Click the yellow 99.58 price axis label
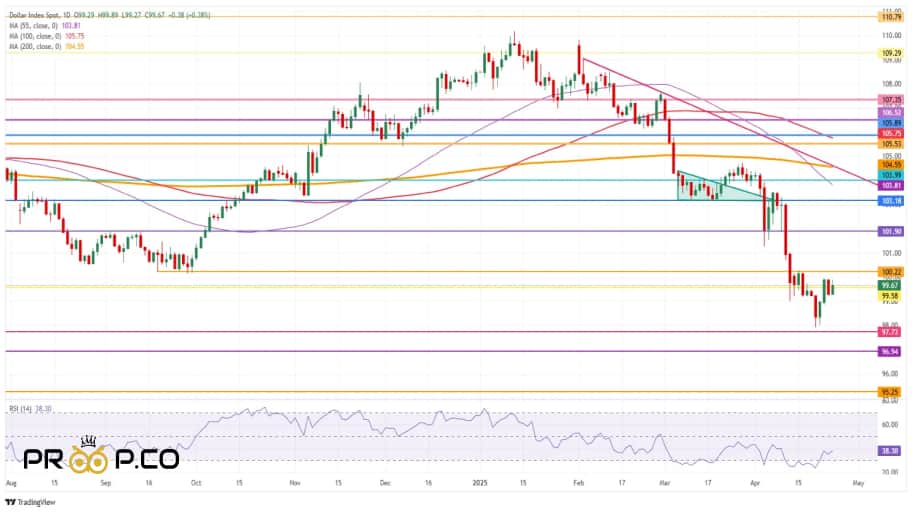Screen dimensions: 912x513 tap(890, 296)
